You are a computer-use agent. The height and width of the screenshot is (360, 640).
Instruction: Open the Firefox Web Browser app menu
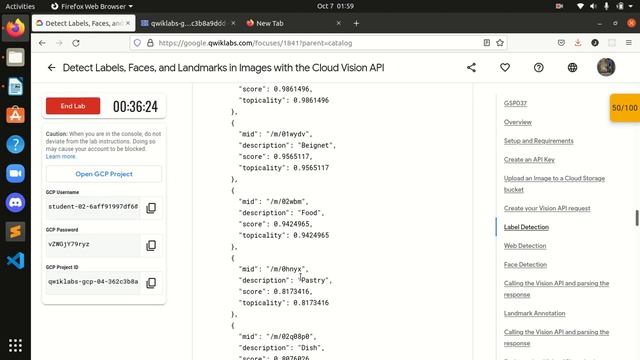coord(92,6)
